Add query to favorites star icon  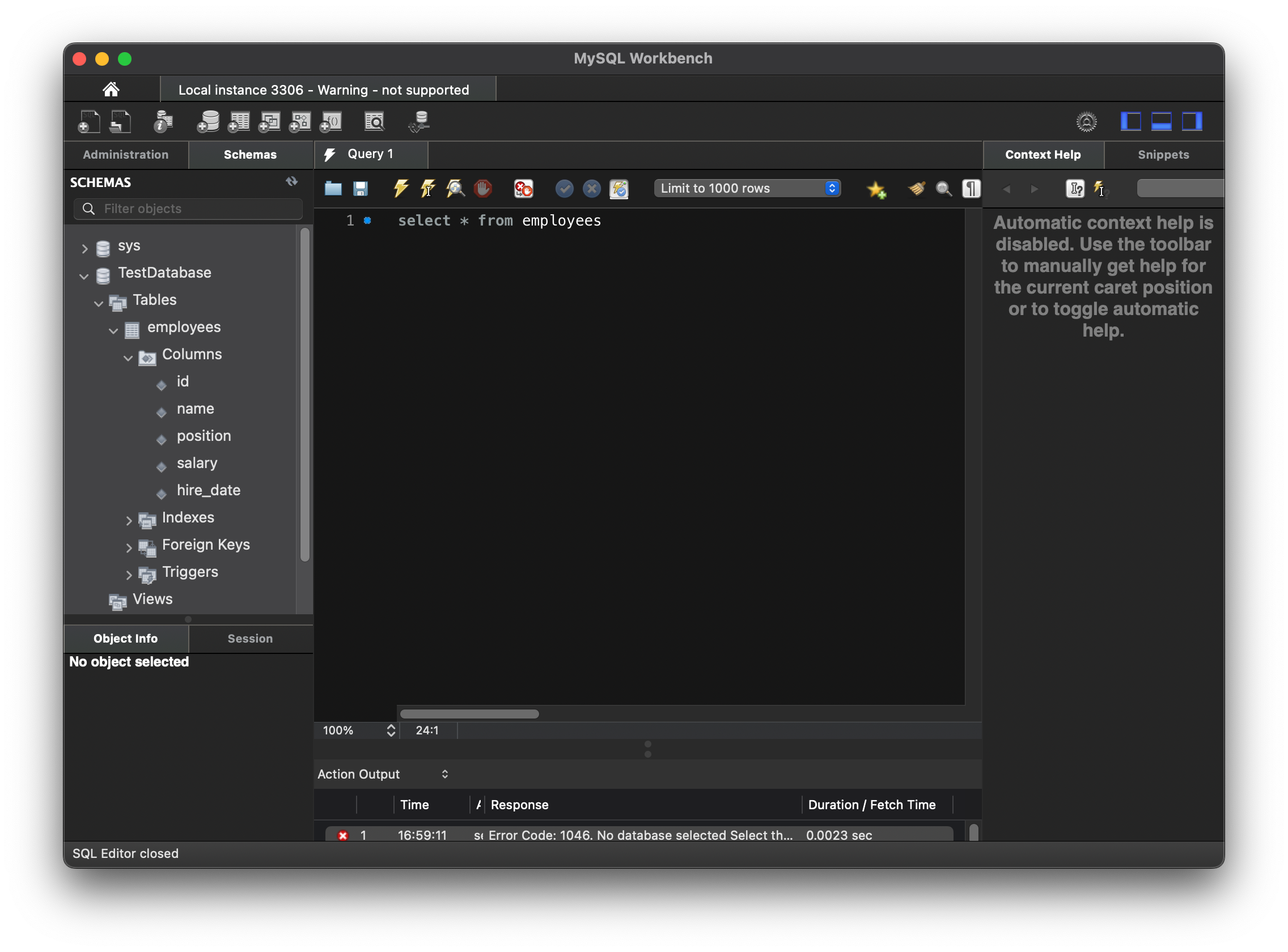876,189
